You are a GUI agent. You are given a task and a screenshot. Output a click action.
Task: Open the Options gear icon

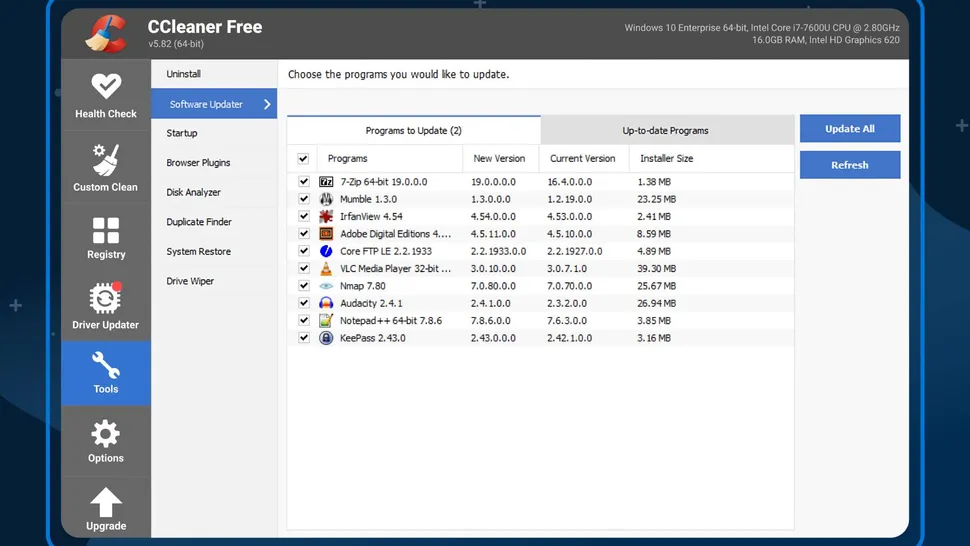pos(105,434)
